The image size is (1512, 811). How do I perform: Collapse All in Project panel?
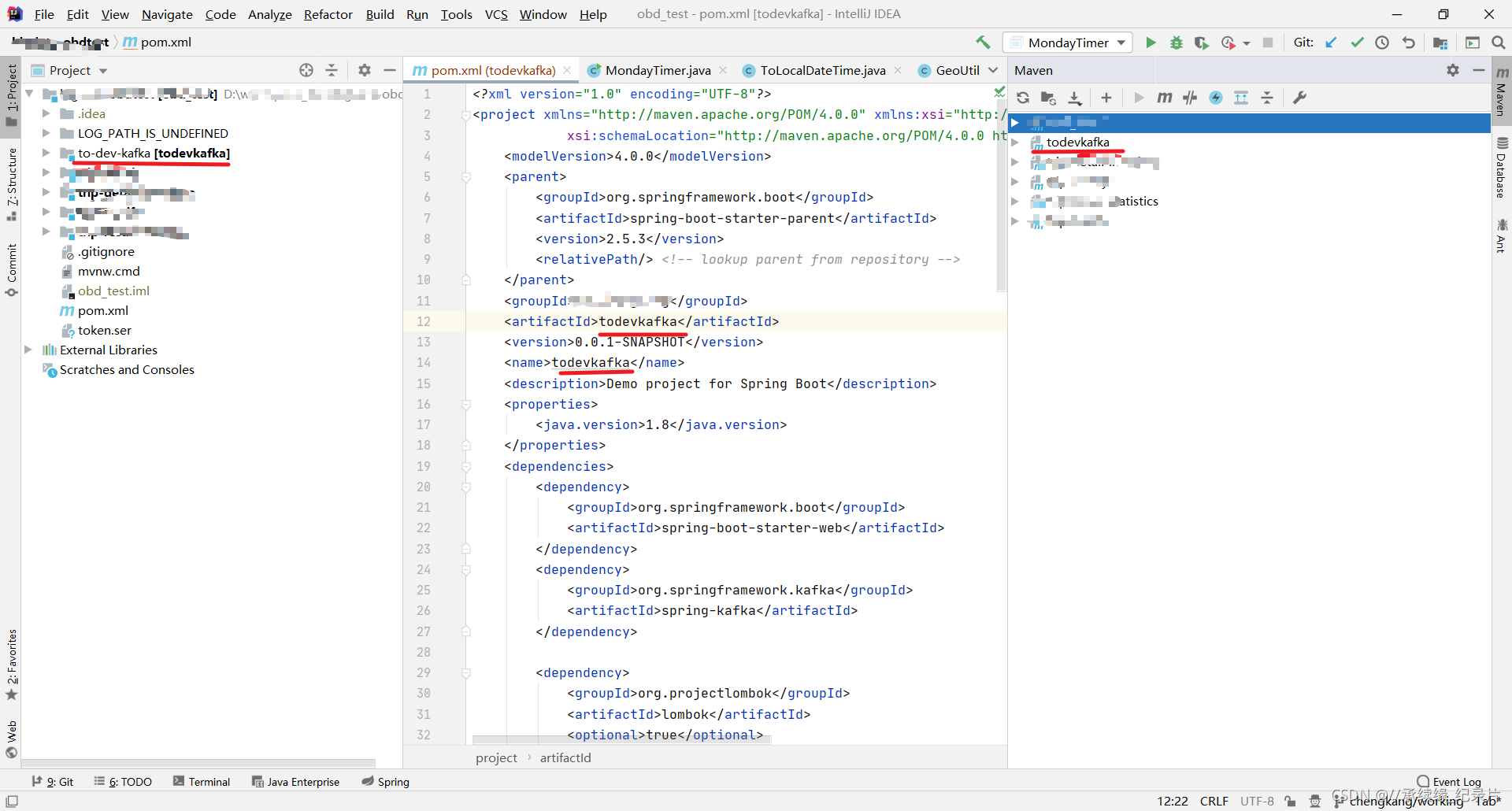(332, 70)
